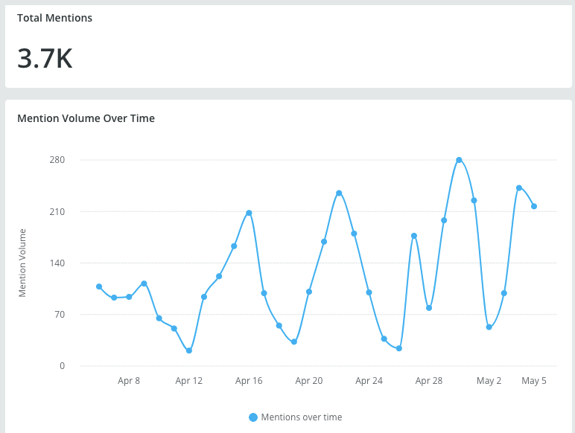Image resolution: width=575 pixels, height=433 pixels.
Task: Click the data point above Apr 24
Action: pos(369,292)
